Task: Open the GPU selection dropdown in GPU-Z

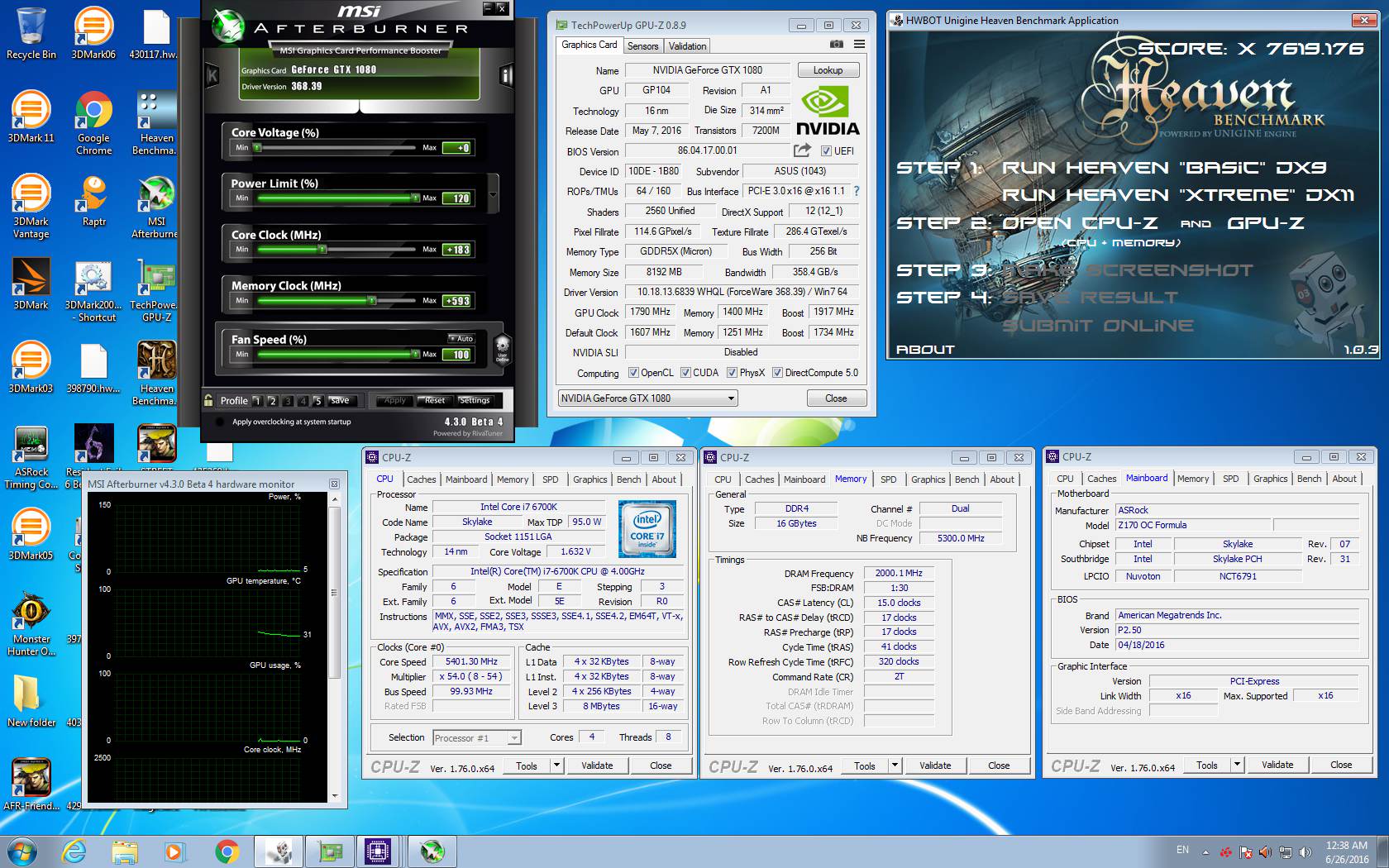Action: [731, 398]
